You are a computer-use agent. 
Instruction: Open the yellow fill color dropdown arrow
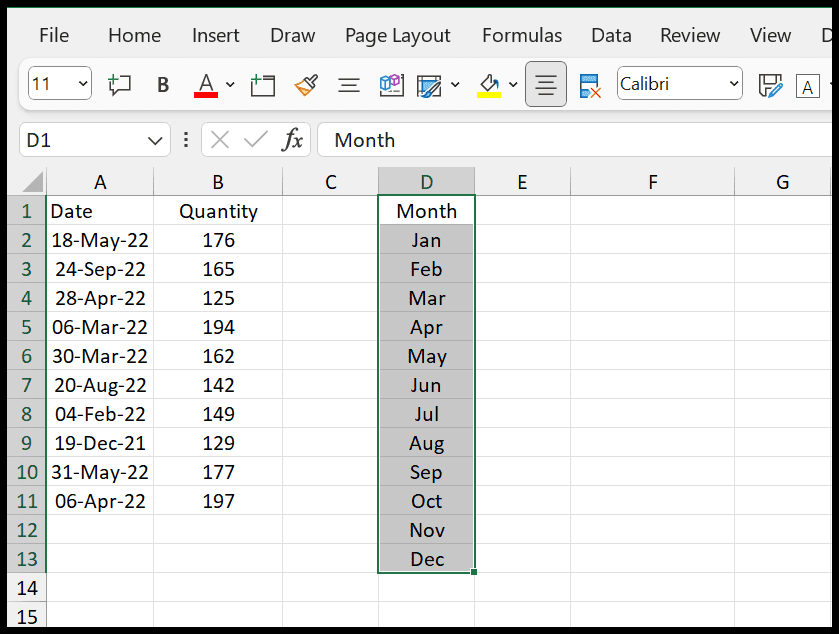[x=513, y=85]
